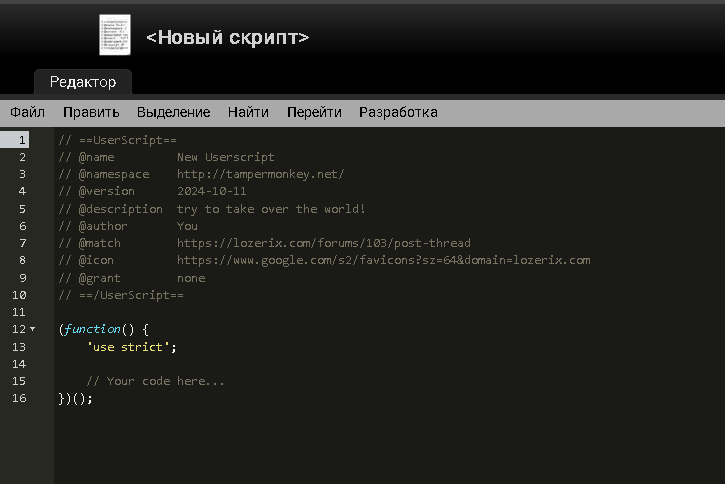The image size is (725, 484).
Task: Place cursor in '// Your code here...' comment
Action: 155,381
